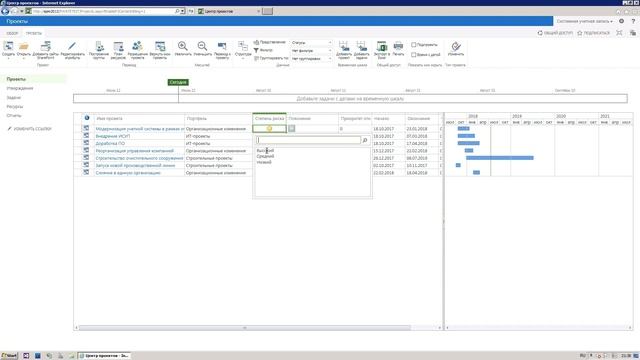
Task: Click the Центр проектов browser tab
Action: [x=228, y=11]
